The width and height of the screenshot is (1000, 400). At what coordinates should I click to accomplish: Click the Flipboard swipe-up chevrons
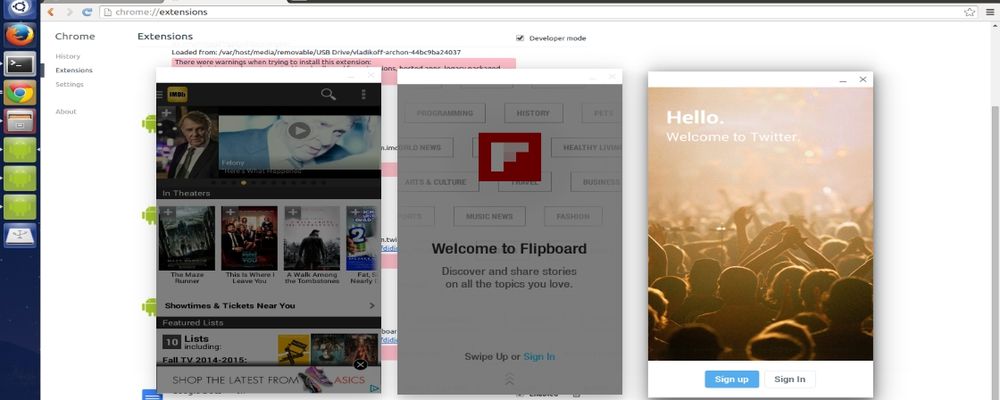(509, 380)
